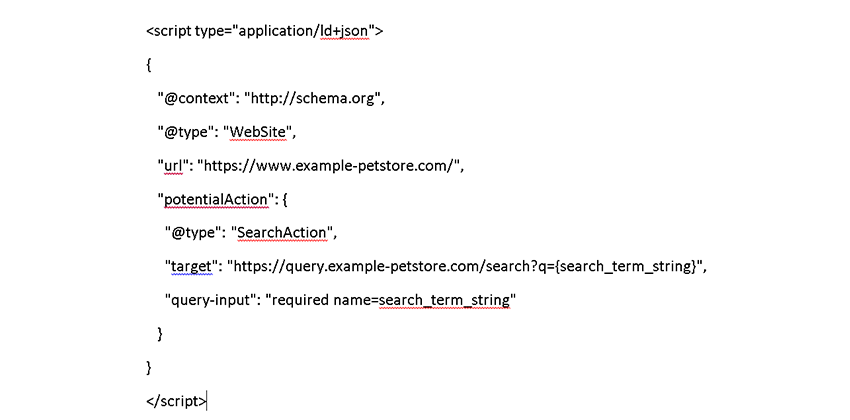Screen dimensions: 850x420
Task: Click "required name=search_term_string" value
Action: pos(390,301)
